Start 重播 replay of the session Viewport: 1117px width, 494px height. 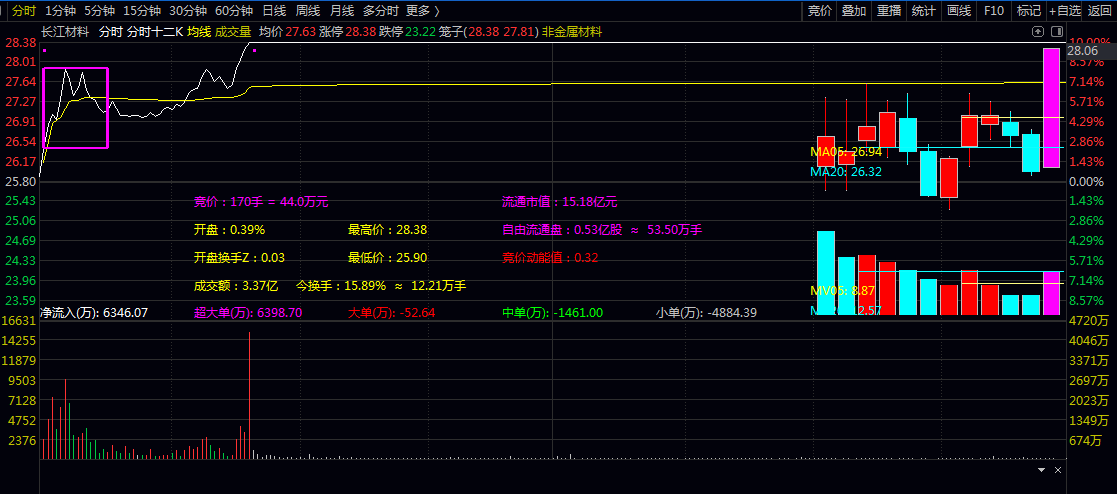coord(888,10)
